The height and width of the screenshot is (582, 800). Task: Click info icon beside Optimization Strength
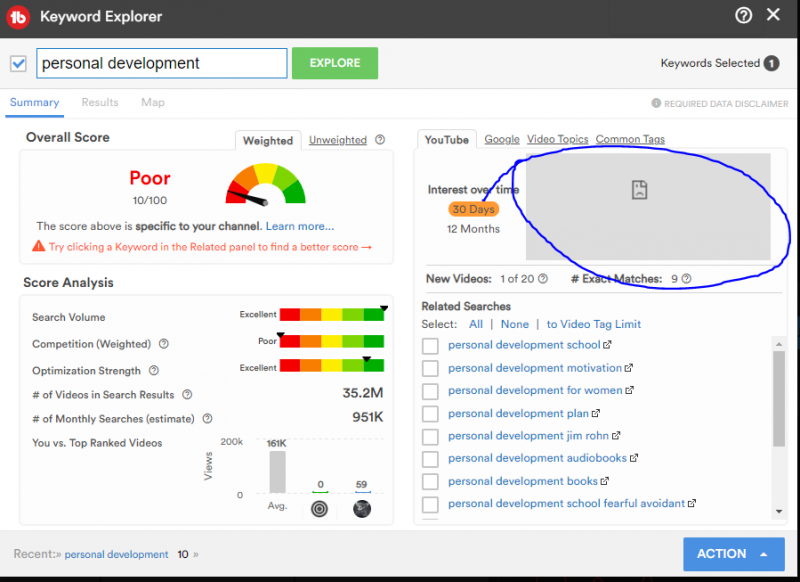(155, 371)
